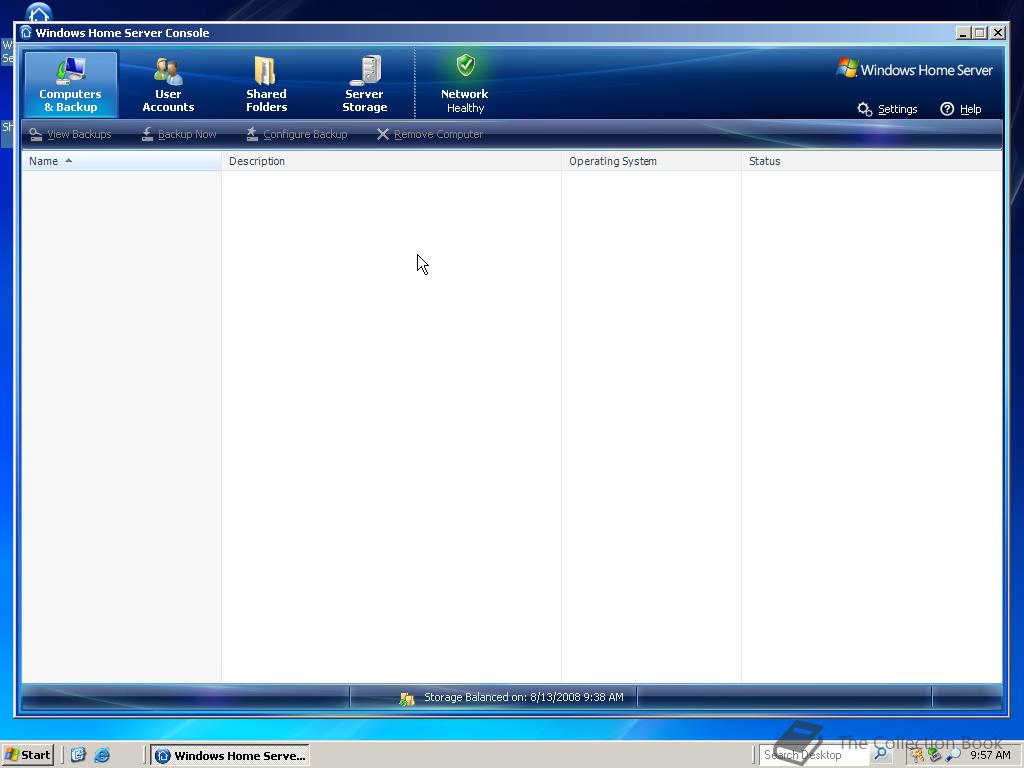This screenshot has height=768, width=1024.
Task: Click the Storage Balanced status icon
Action: pos(407,699)
